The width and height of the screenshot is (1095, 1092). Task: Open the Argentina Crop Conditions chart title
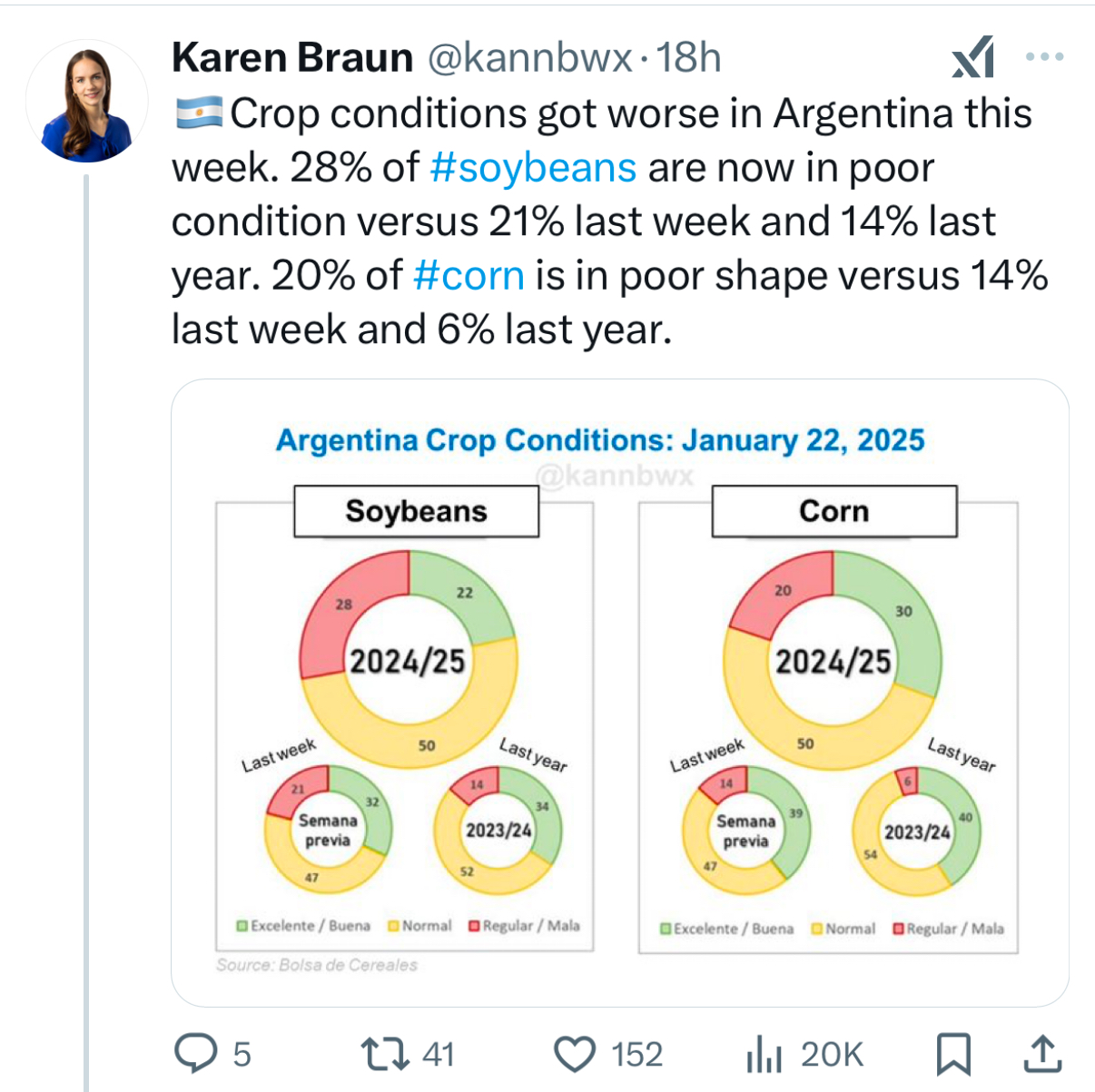[599, 440]
